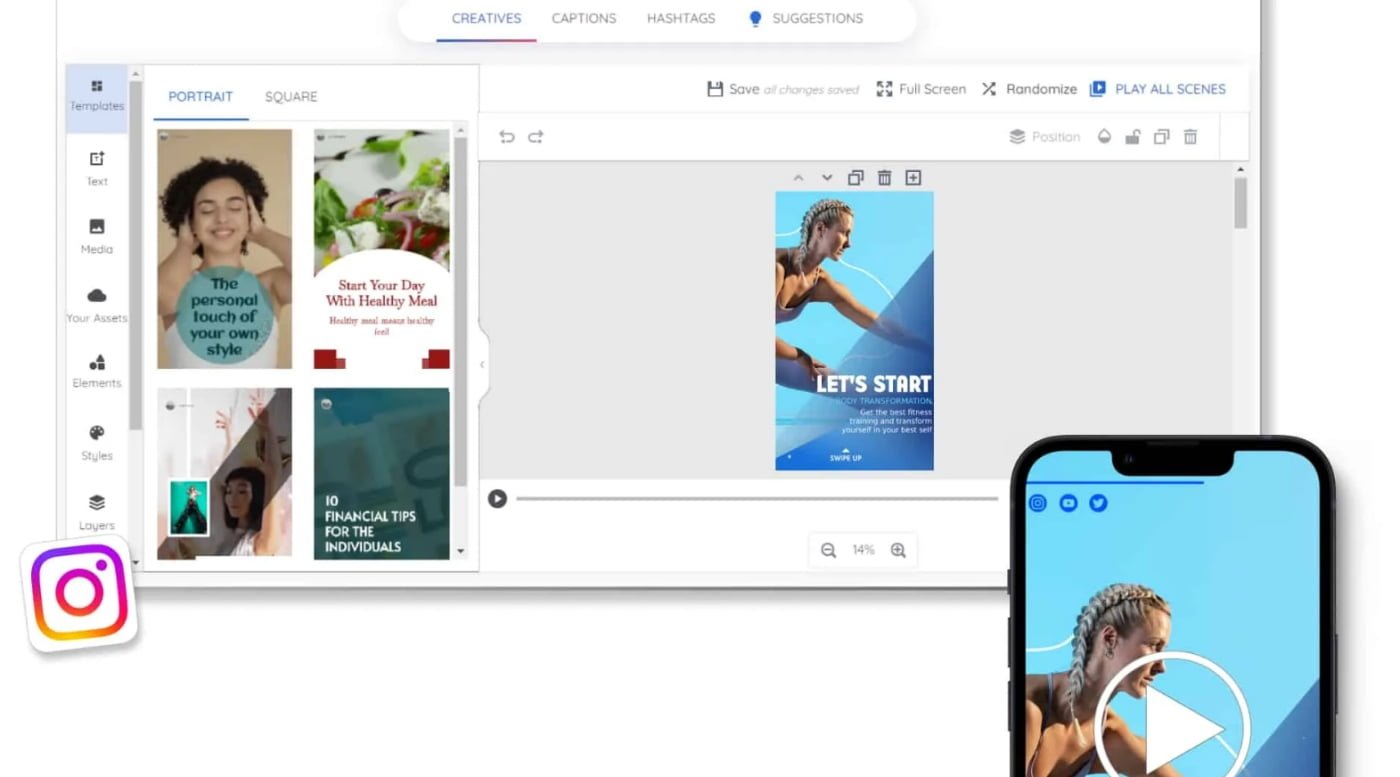The width and height of the screenshot is (1400, 777).
Task: Choose the '10 Financial Tips' template
Action: 382,473
